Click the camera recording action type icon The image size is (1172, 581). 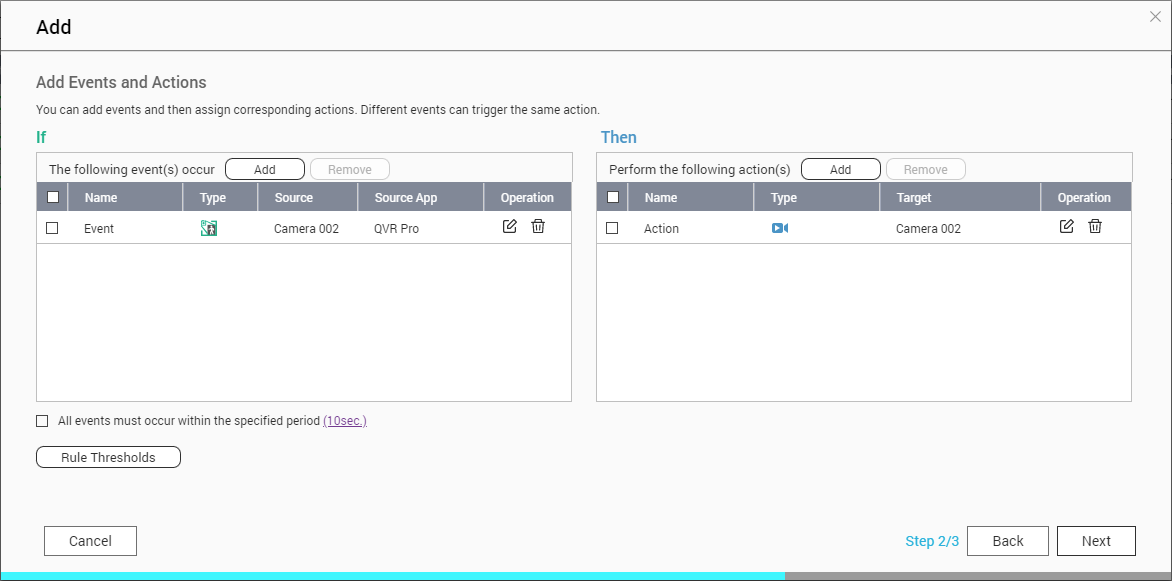pyautogui.click(x=780, y=228)
